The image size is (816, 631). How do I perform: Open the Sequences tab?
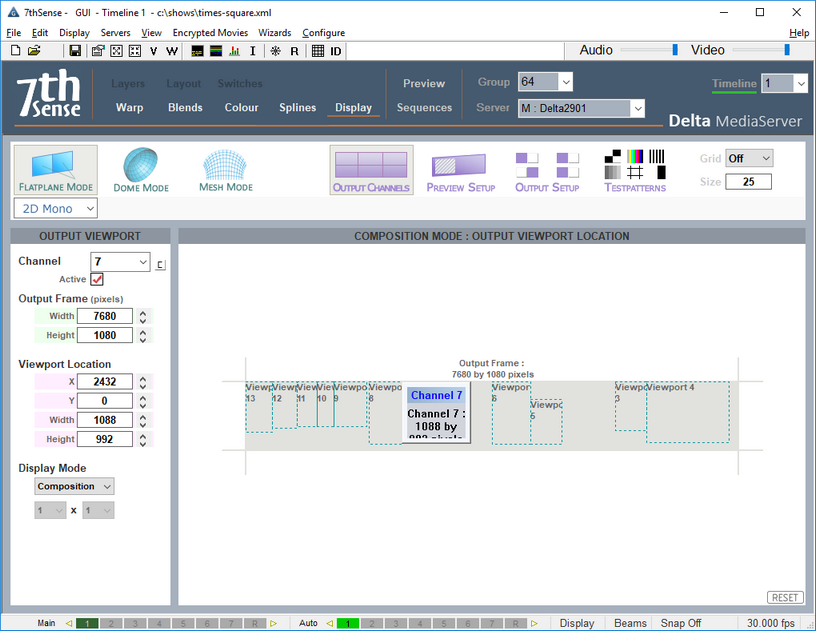424,108
